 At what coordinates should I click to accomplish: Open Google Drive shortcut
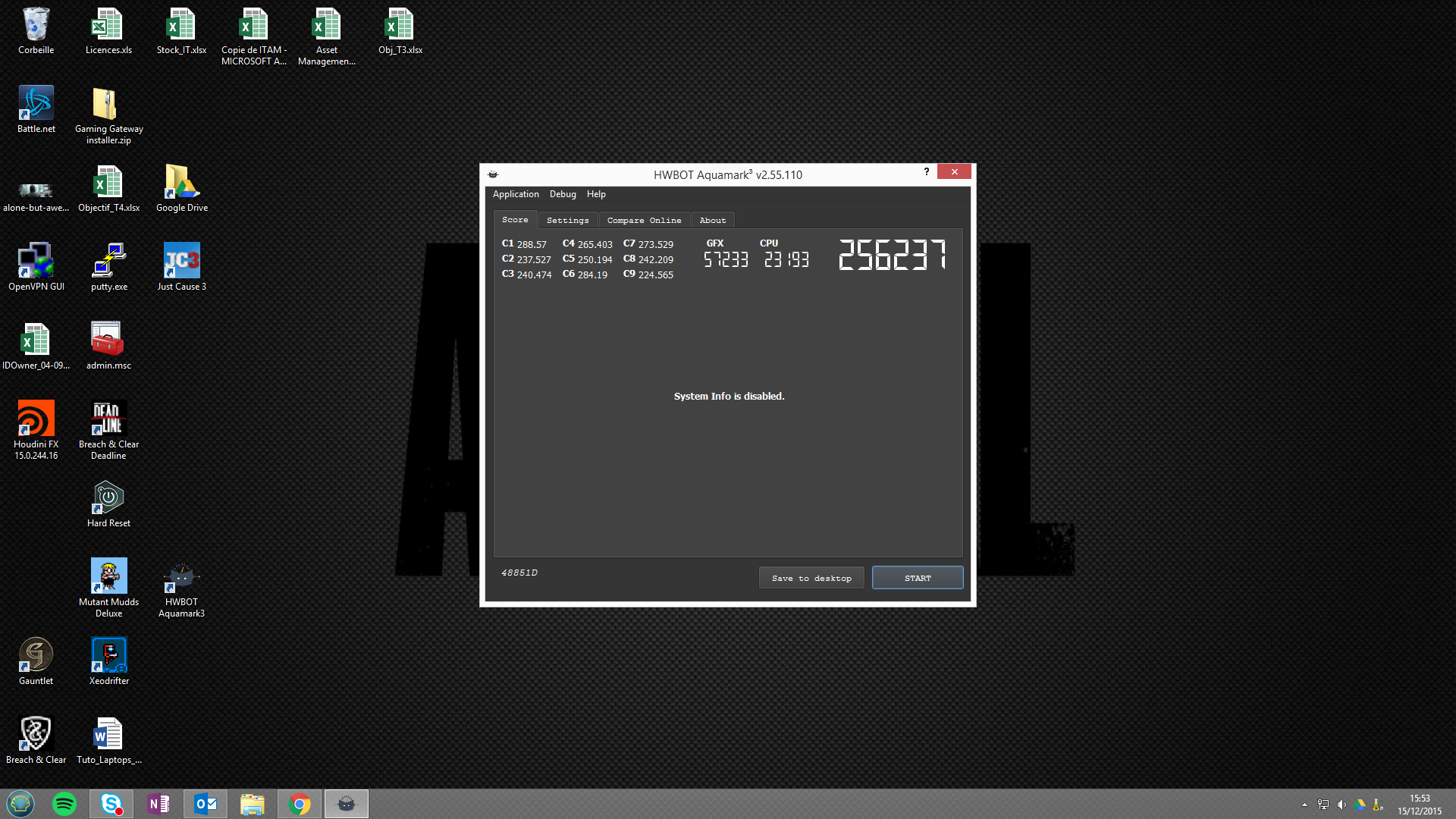click(181, 189)
